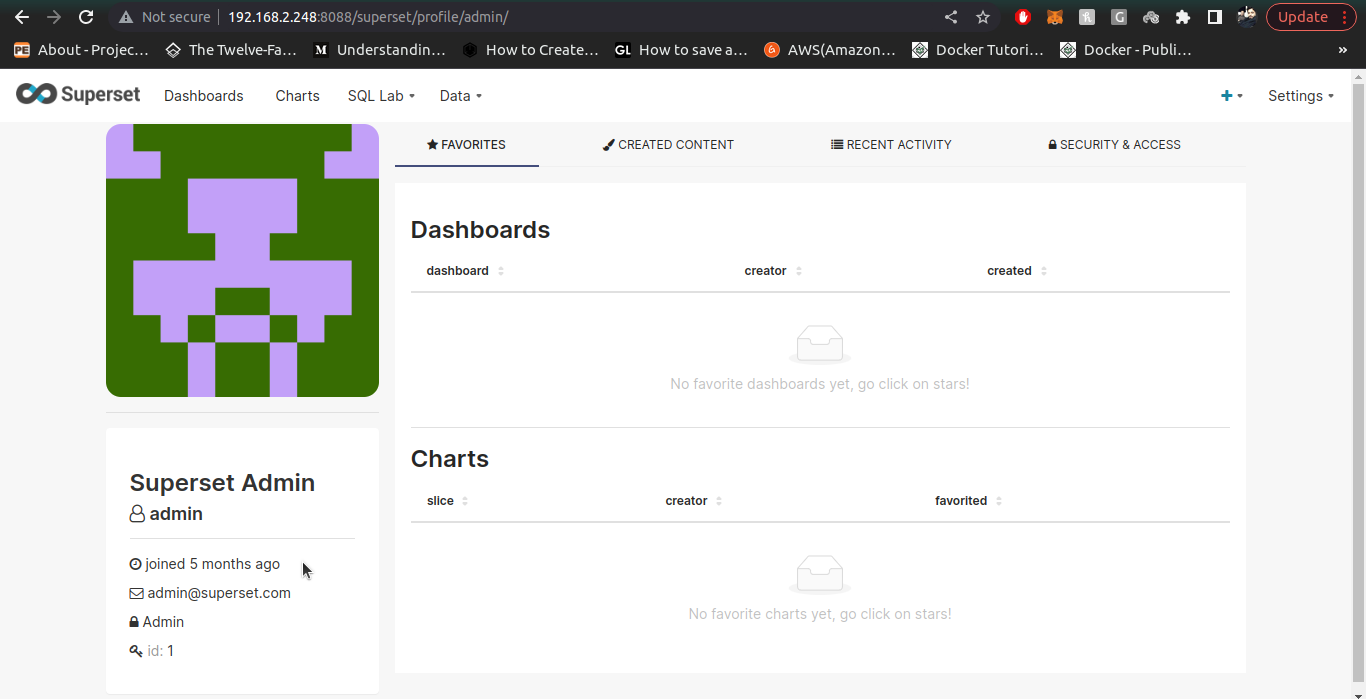Sort charts by the favorited column icon
This screenshot has width=1366, height=699.
point(999,501)
